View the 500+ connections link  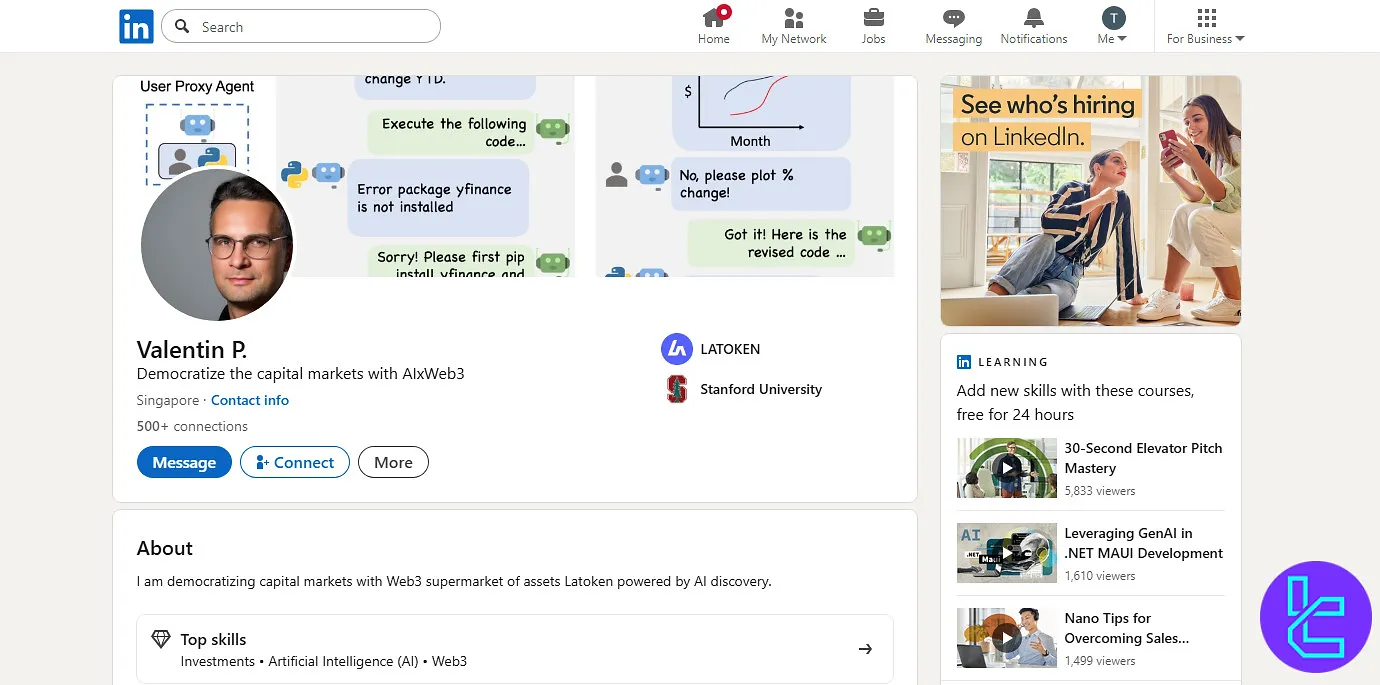pos(192,426)
